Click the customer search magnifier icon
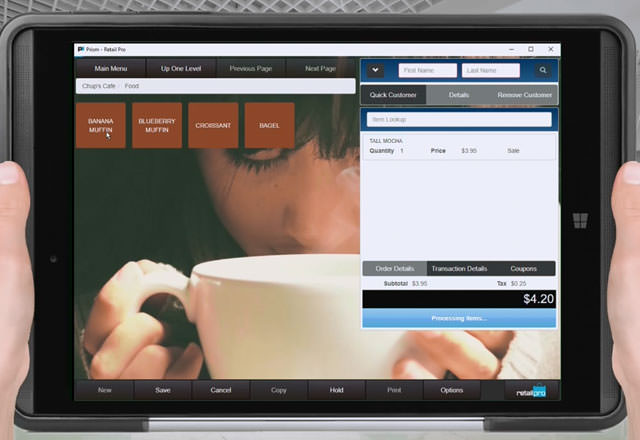The height and width of the screenshot is (440, 640). point(543,70)
